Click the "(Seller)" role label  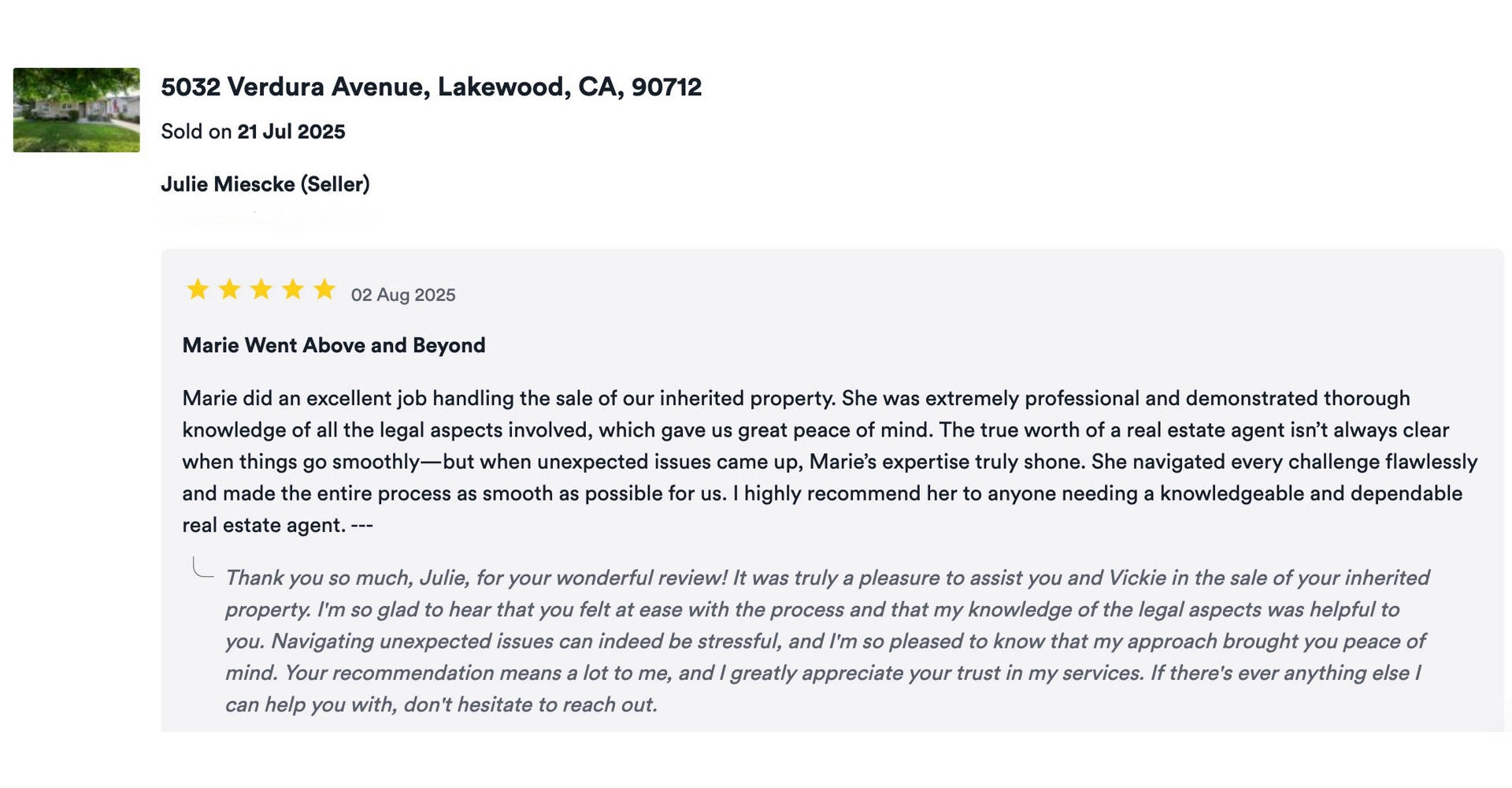(335, 184)
